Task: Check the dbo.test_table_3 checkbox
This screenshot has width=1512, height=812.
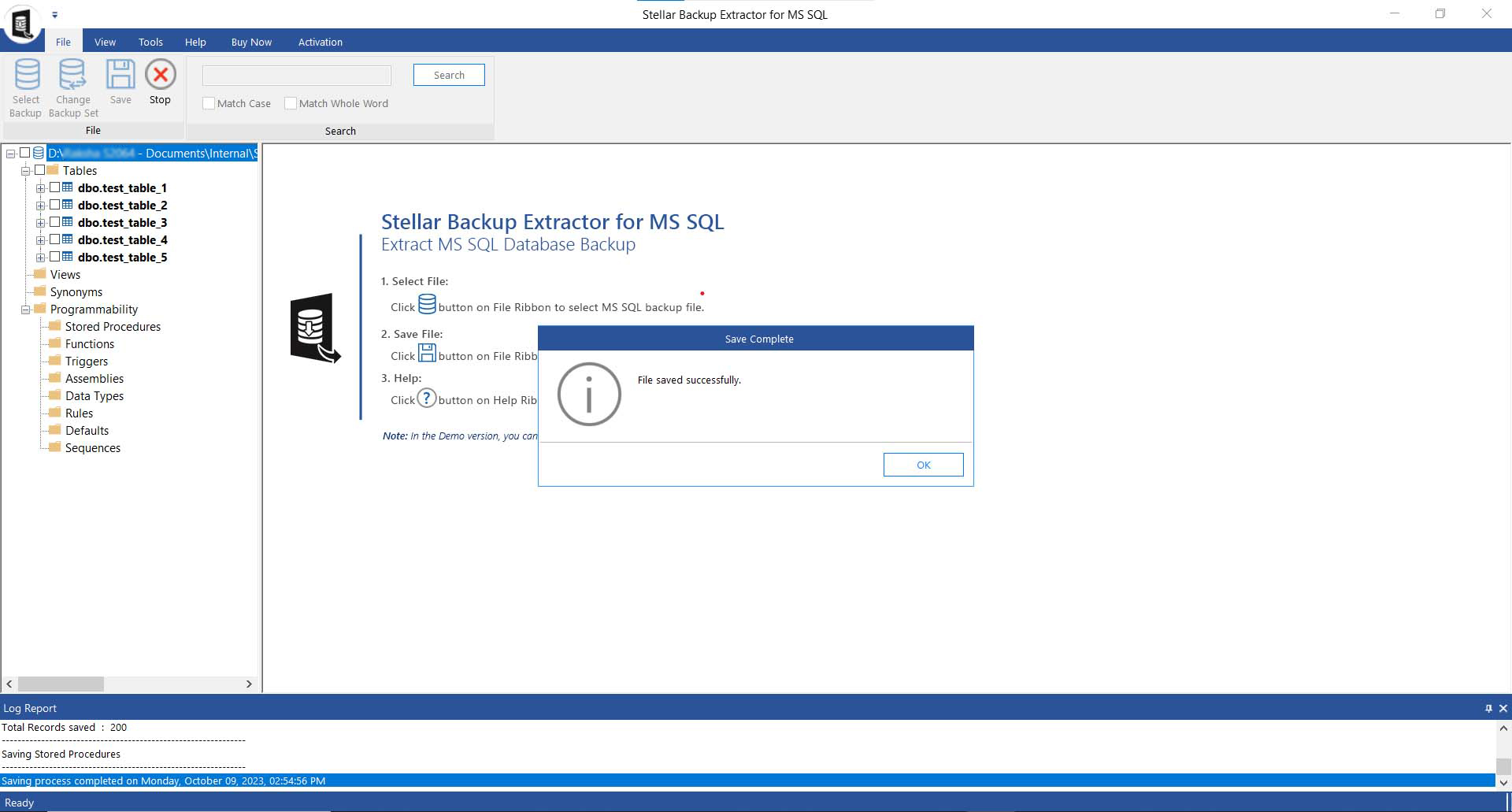Action: 54,222
